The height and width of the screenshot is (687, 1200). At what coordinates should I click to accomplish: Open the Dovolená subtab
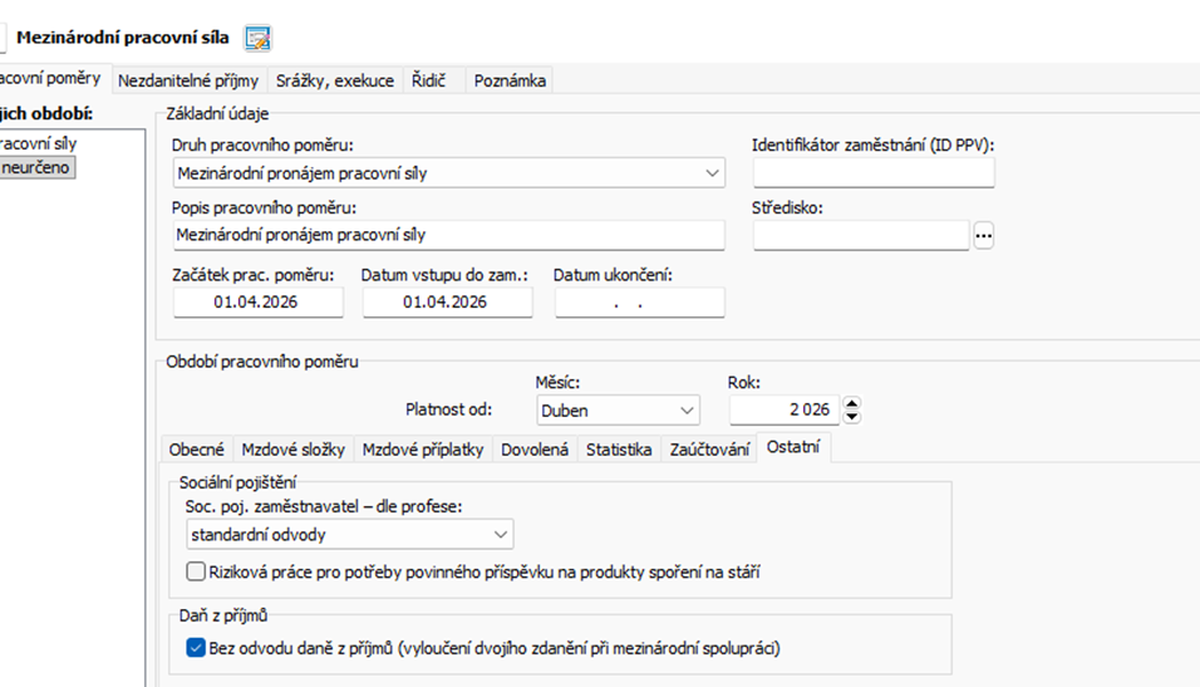[x=535, y=450]
